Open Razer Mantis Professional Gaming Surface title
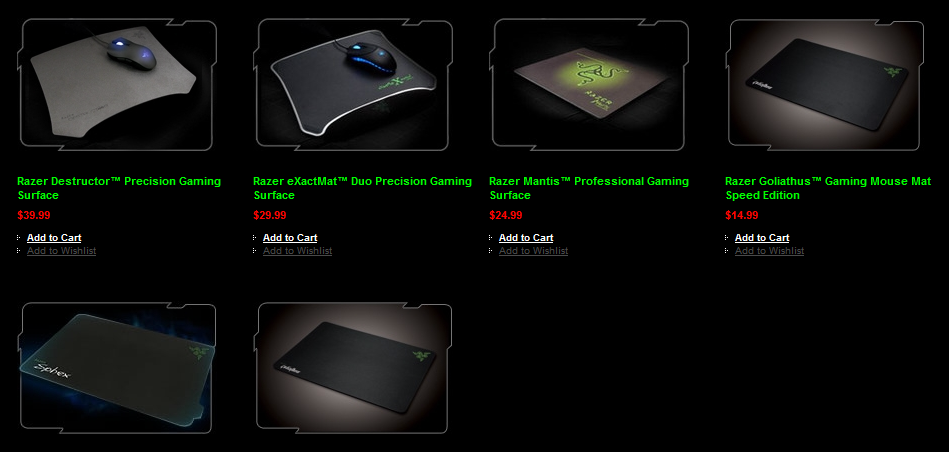 point(589,188)
